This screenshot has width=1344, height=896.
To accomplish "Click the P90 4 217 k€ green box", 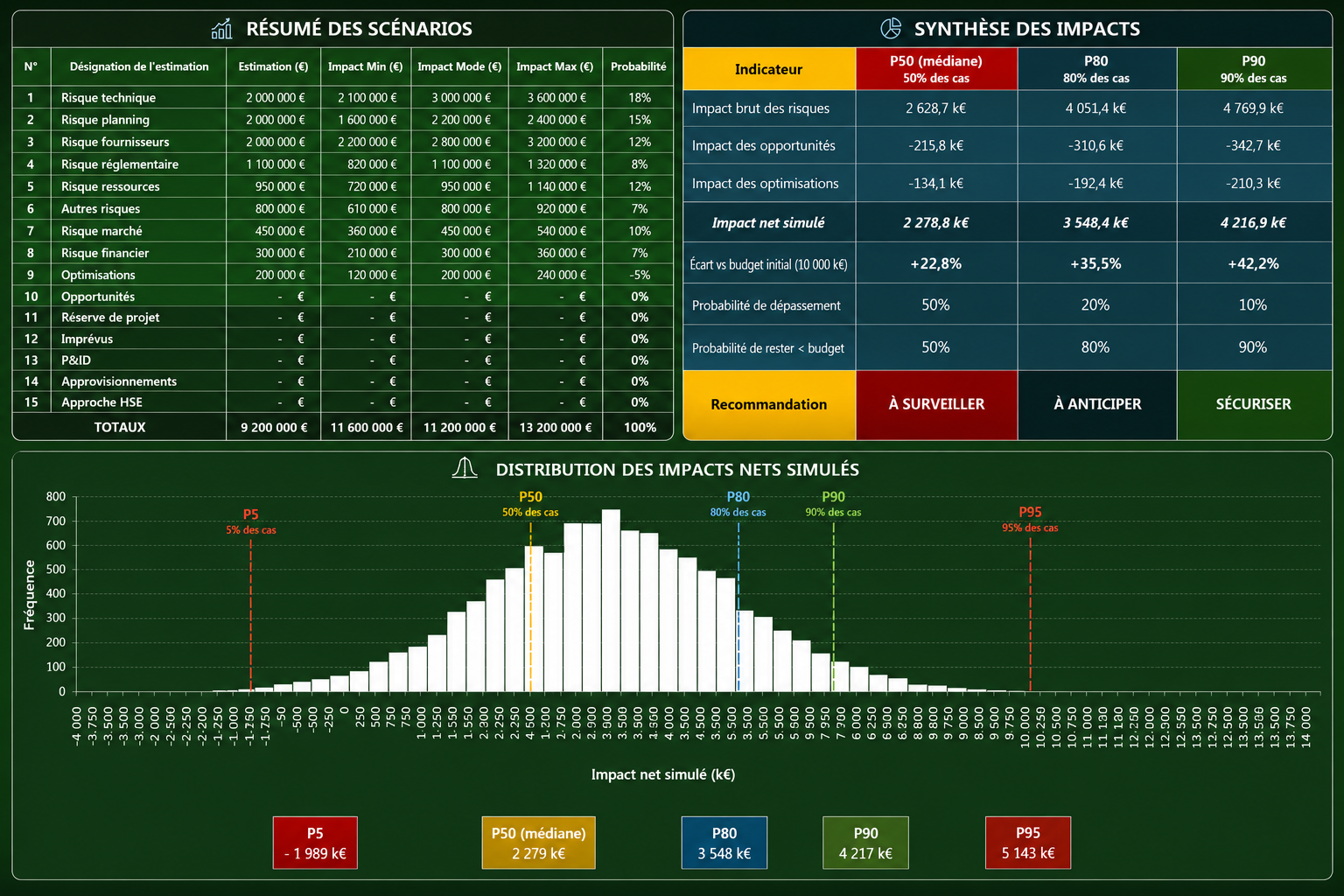I will click(x=865, y=843).
